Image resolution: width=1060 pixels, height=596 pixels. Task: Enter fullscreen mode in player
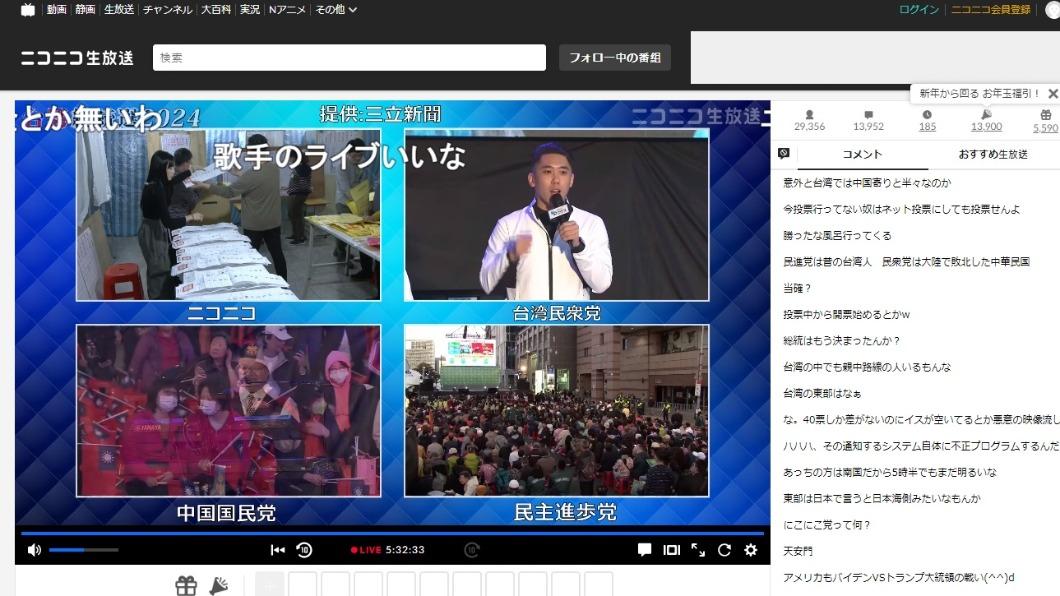point(698,550)
